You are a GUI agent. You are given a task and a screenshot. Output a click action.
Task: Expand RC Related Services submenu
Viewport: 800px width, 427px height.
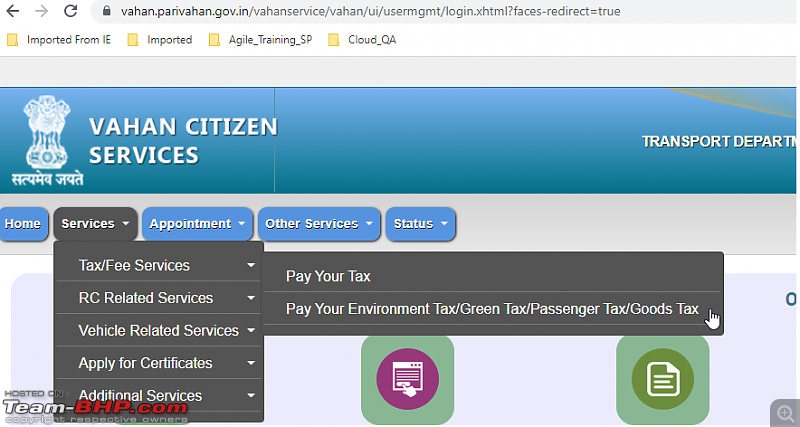click(159, 298)
